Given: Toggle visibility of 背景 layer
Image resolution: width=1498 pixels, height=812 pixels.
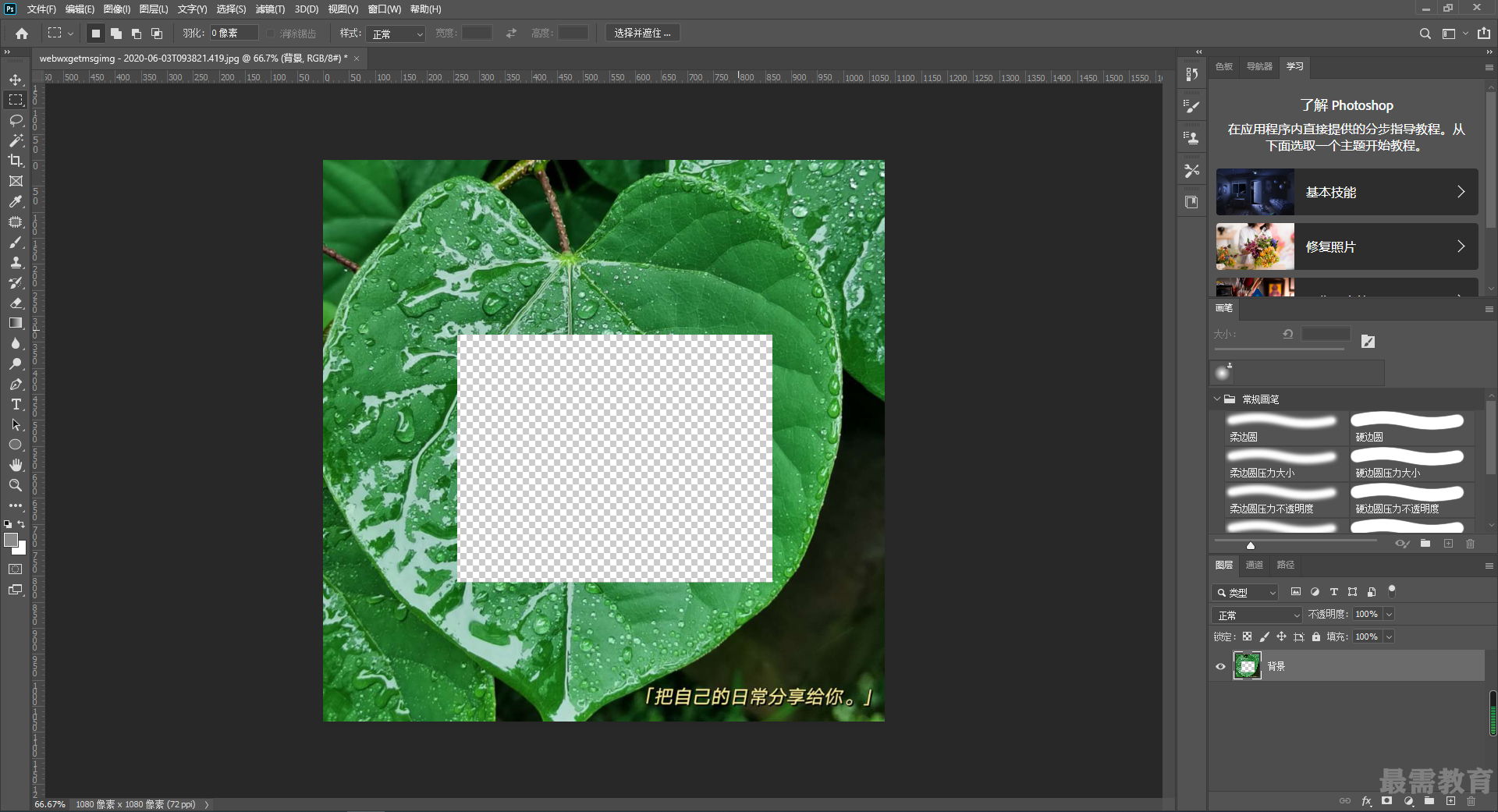Looking at the screenshot, I should coord(1220,666).
